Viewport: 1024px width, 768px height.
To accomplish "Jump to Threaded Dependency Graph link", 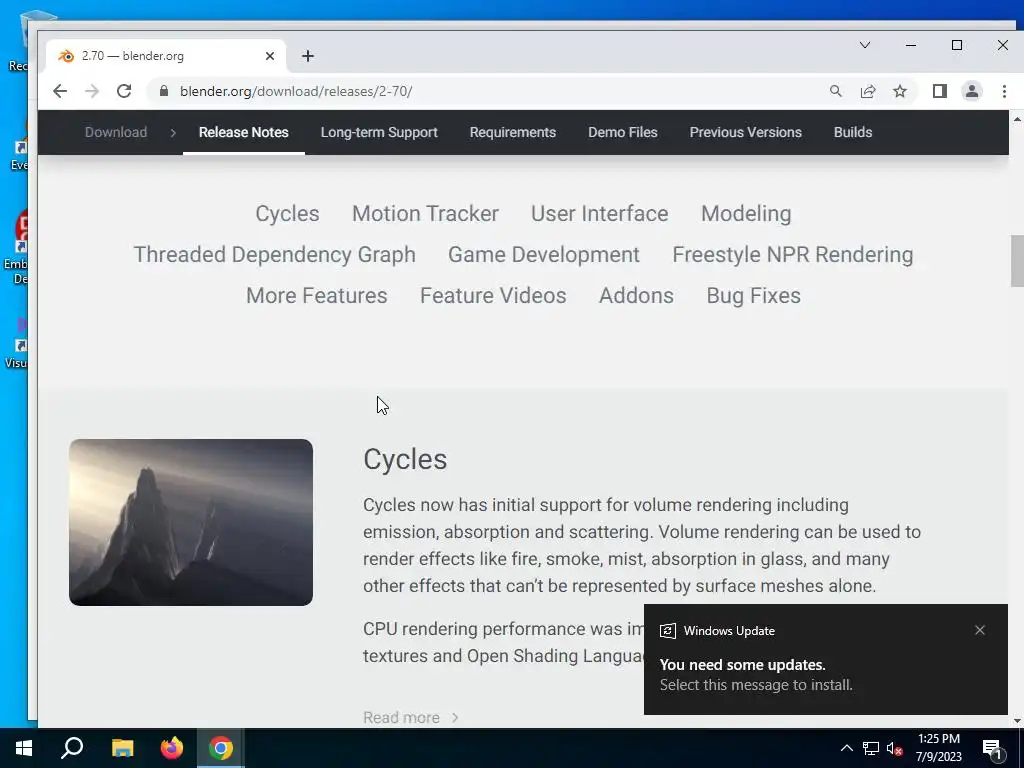I will 274,255.
